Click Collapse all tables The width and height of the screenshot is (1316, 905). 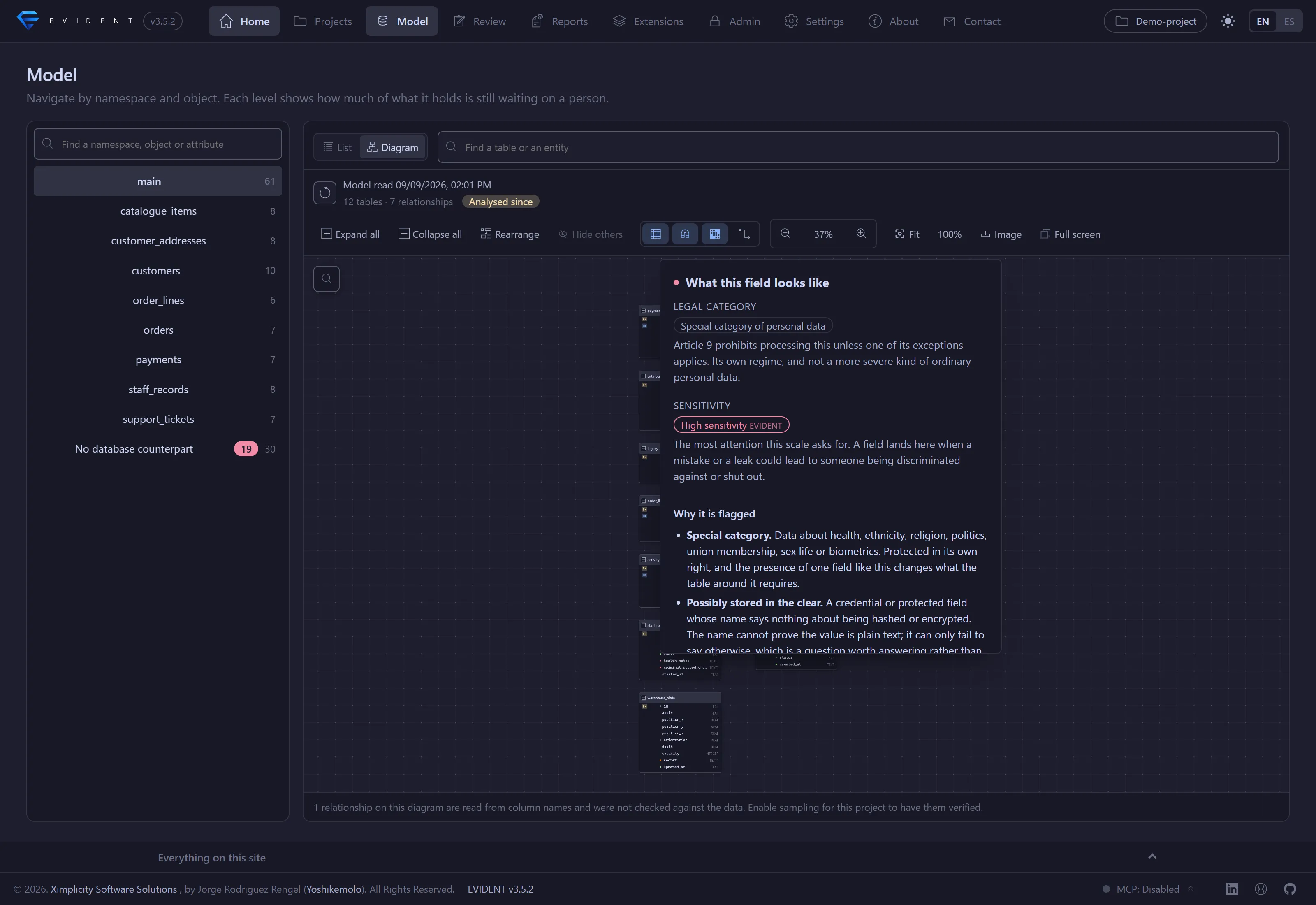pyautogui.click(x=430, y=234)
